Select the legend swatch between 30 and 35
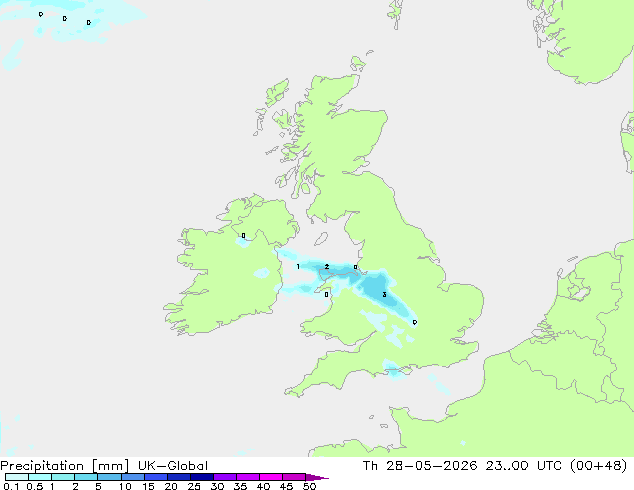The width and height of the screenshot is (634, 490). coord(224,477)
